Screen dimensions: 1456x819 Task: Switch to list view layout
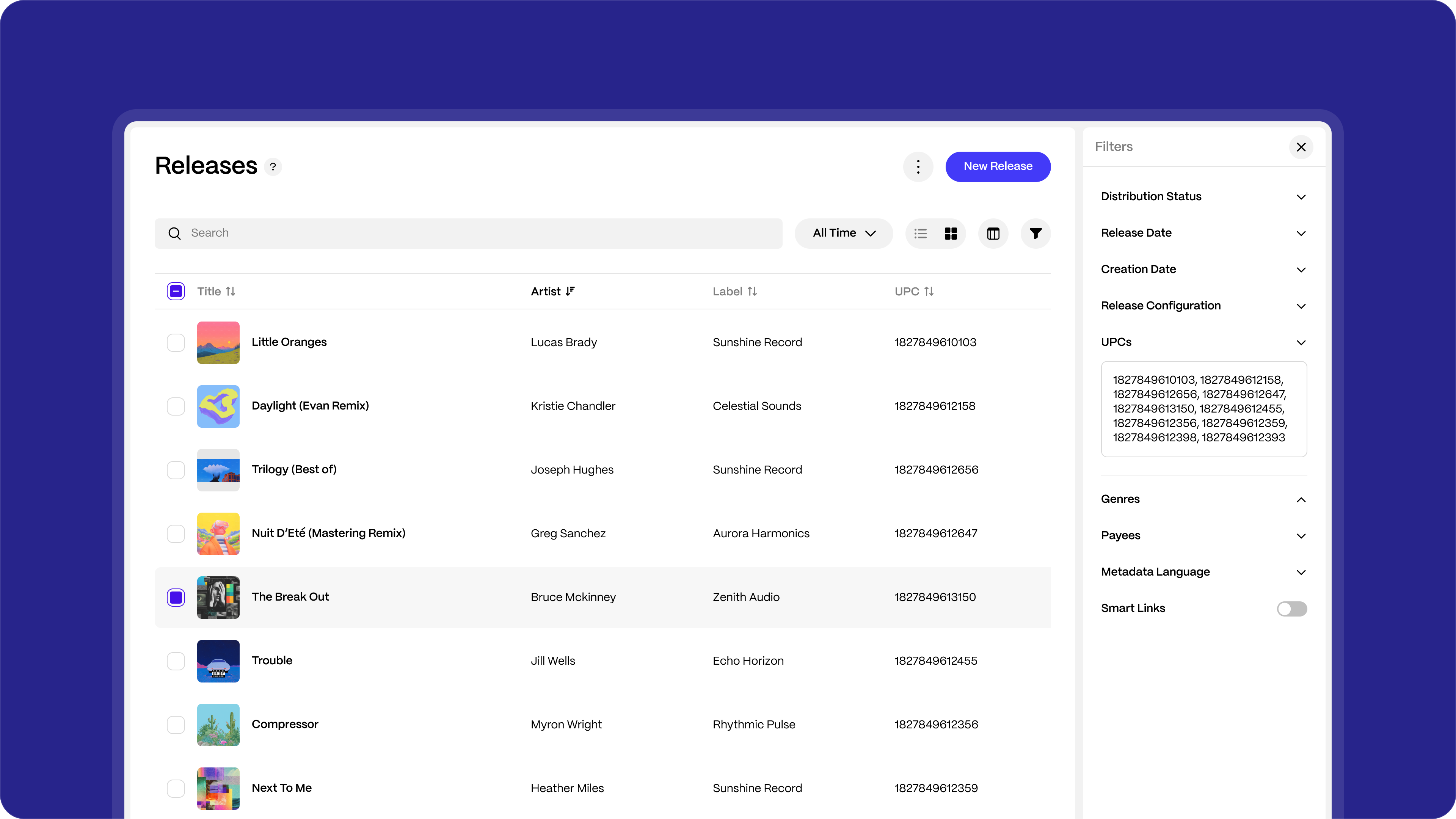(920, 234)
